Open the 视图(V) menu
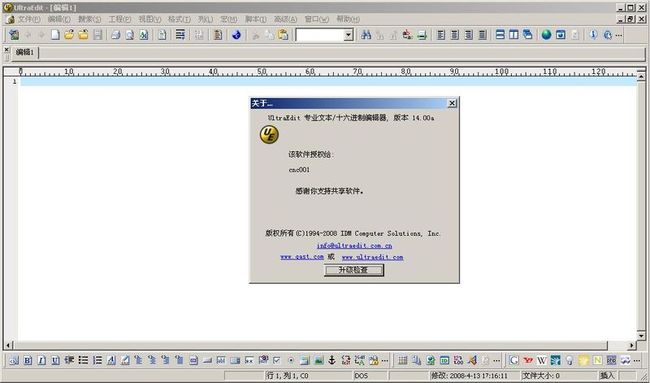The image size is (650, 383). tap(150, 19)
